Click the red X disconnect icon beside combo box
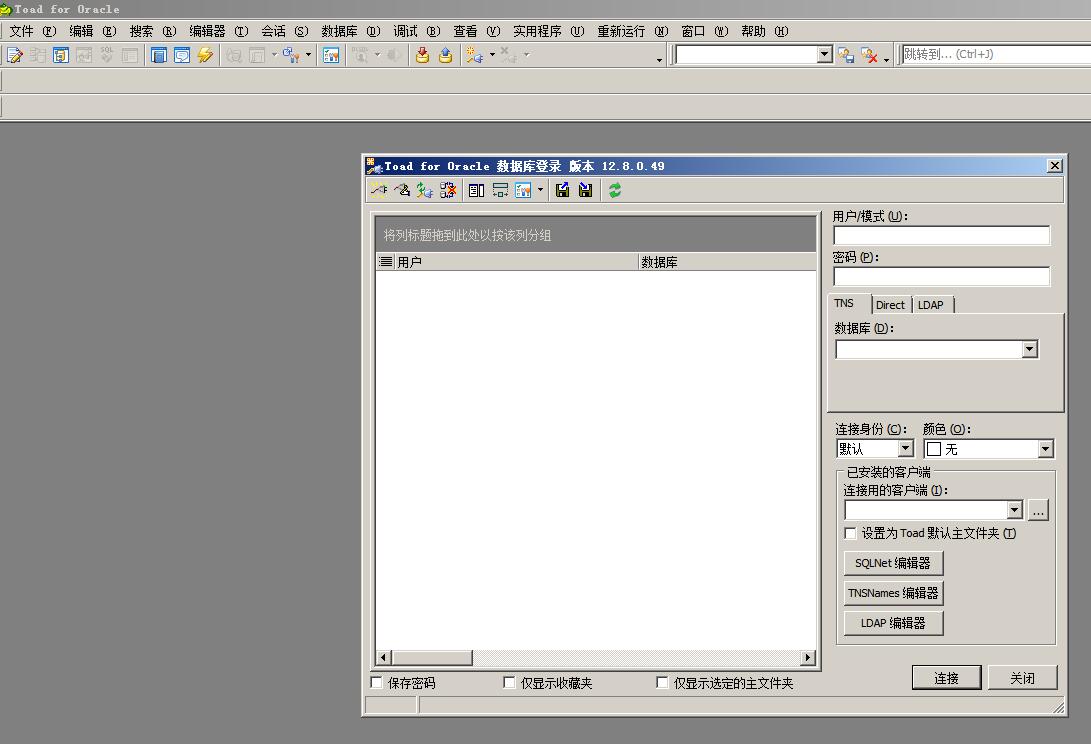The height and width of the screenshot is (744, 1091). coord(868,55)
